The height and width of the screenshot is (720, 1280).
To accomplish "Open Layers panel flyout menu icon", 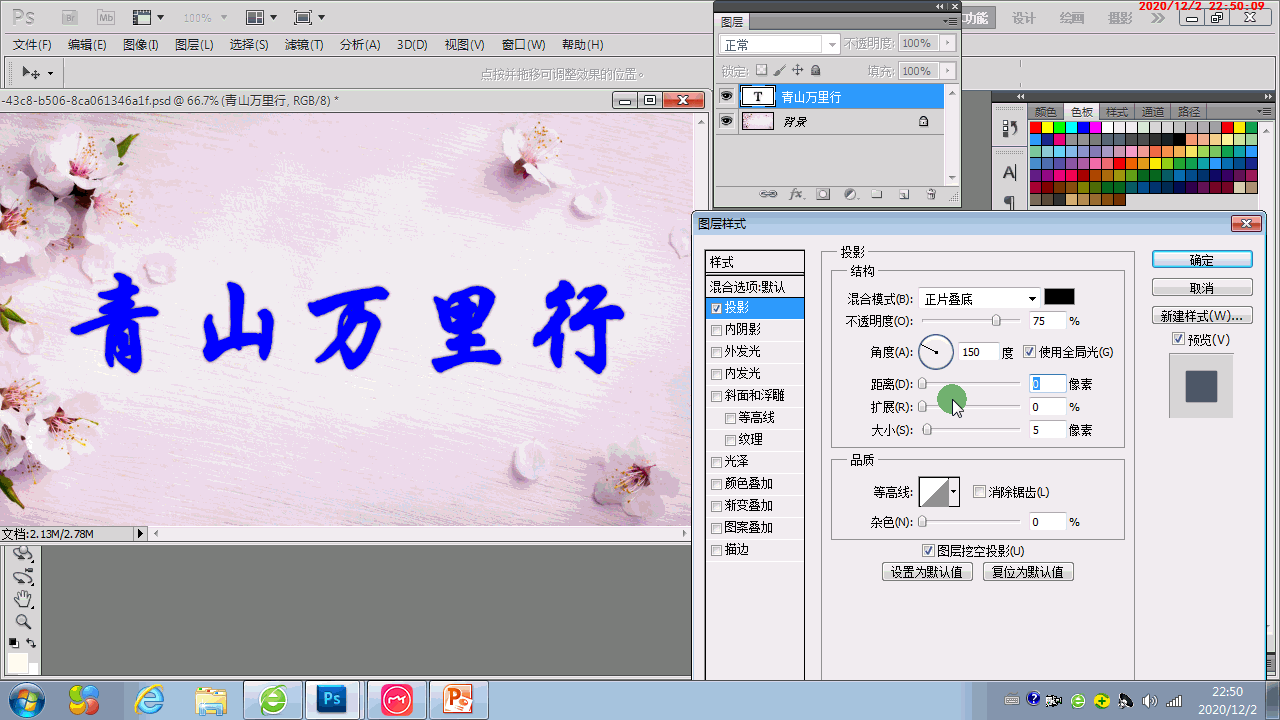I will (x=948, y=22).
